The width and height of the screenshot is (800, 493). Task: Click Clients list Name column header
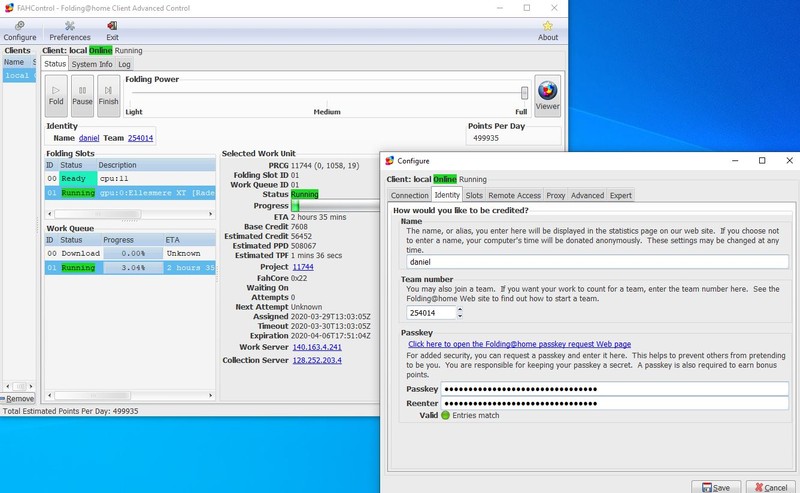pyautogui.click(x=16, y=62)
